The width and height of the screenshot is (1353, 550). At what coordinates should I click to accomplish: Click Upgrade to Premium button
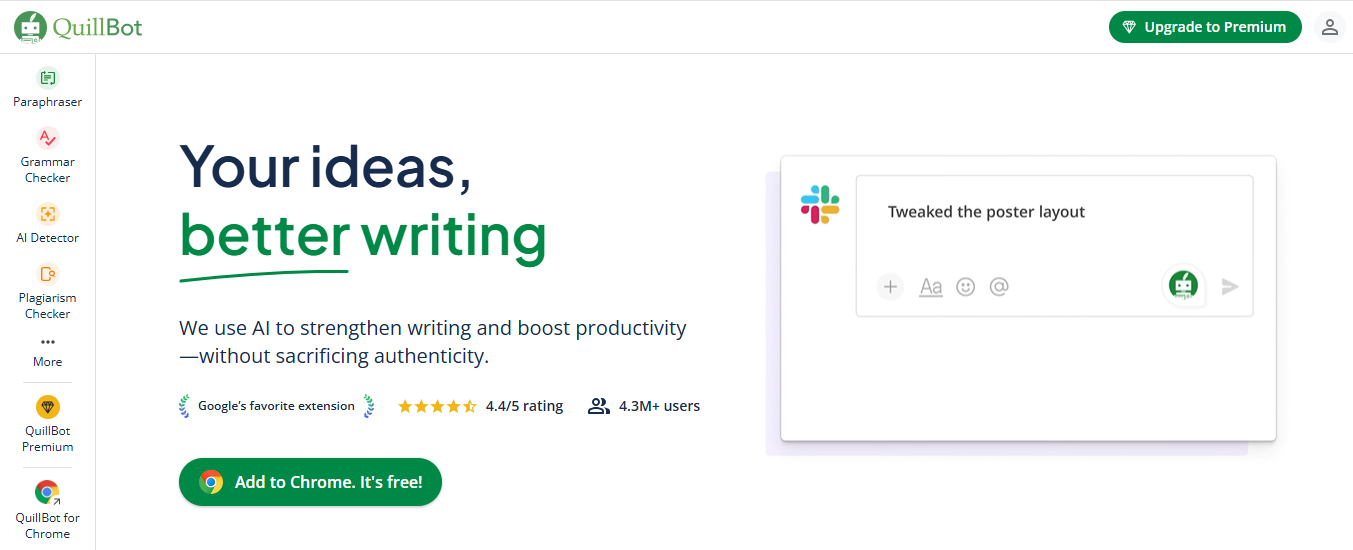(x=1205, y=27)
